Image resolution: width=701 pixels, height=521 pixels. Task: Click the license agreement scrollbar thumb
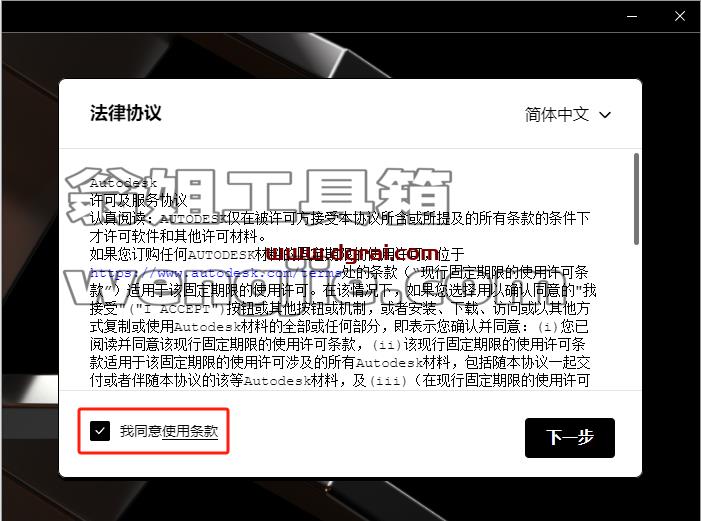(x=636, y=199)
